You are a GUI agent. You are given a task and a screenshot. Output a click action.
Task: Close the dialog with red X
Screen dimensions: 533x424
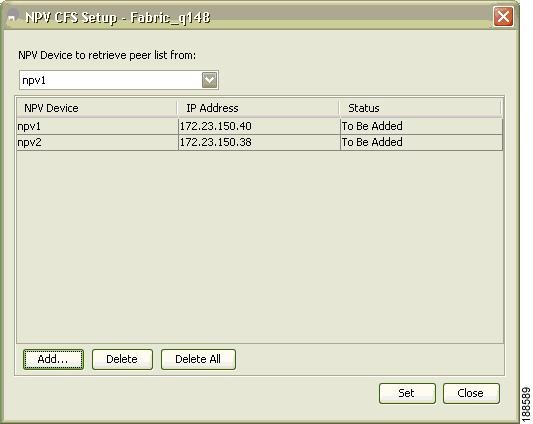(x=503, y=17)
